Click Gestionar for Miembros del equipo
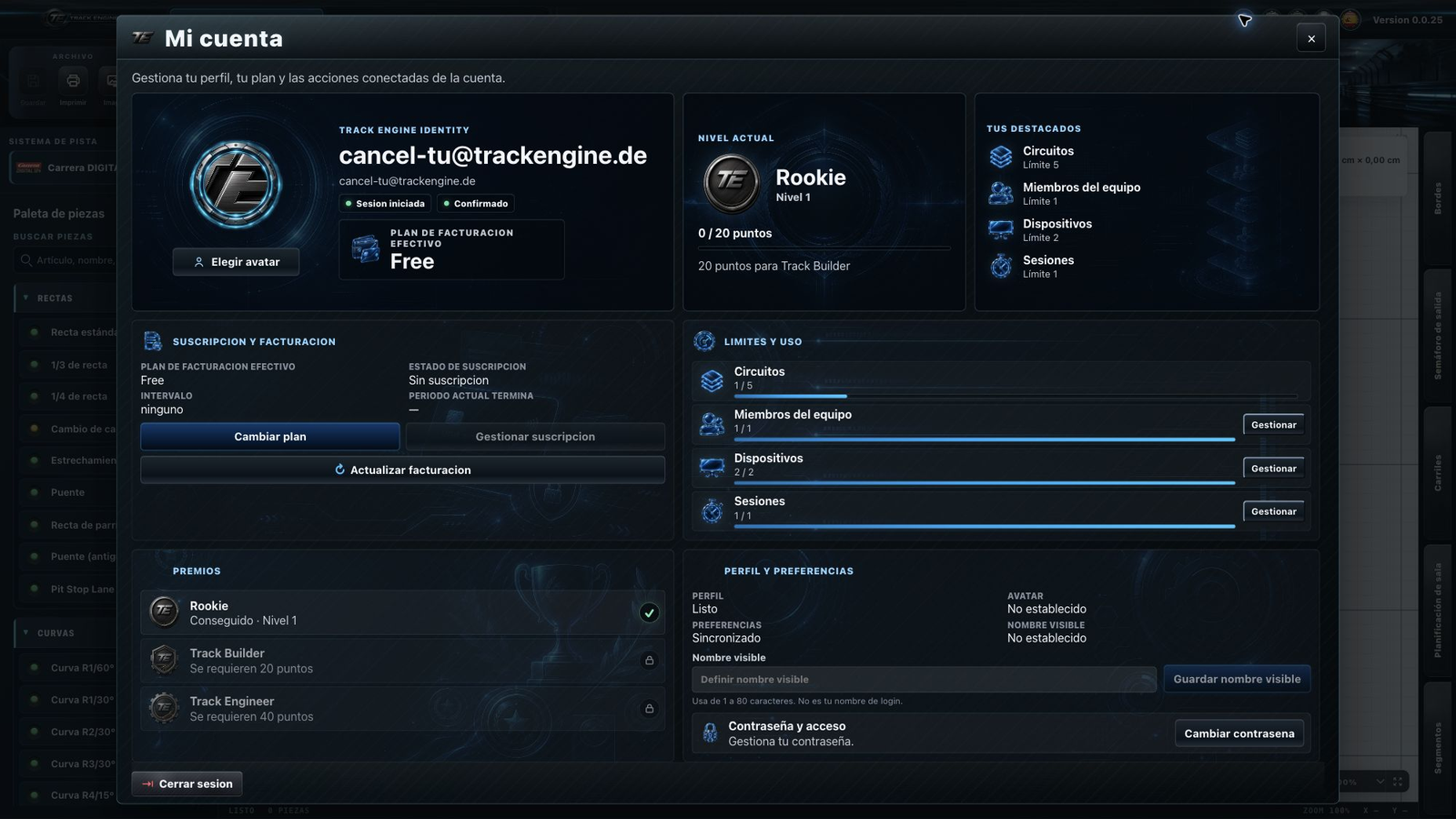This screenshot has height=819, width=1456. click(x=1273, y=425)
